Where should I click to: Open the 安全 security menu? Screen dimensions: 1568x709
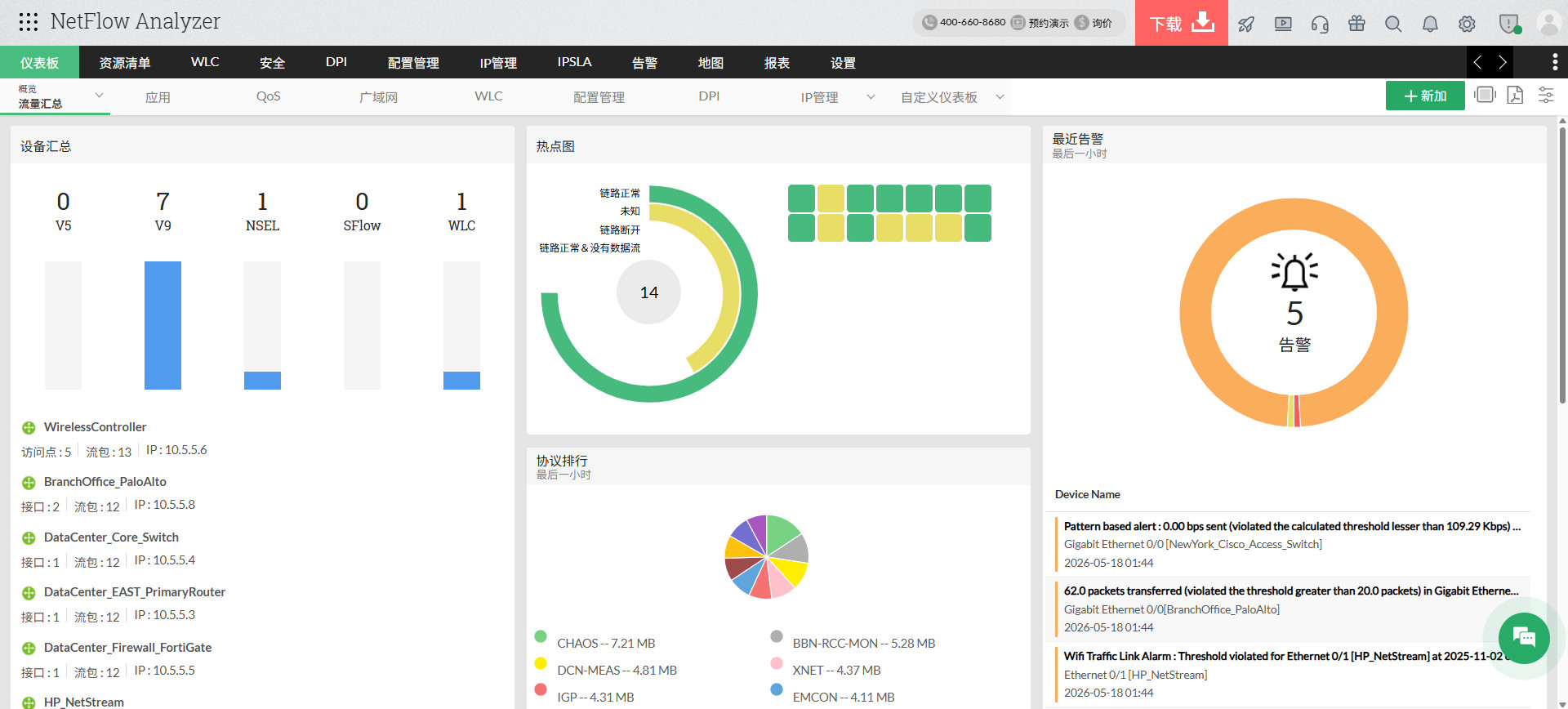point(272,63)
